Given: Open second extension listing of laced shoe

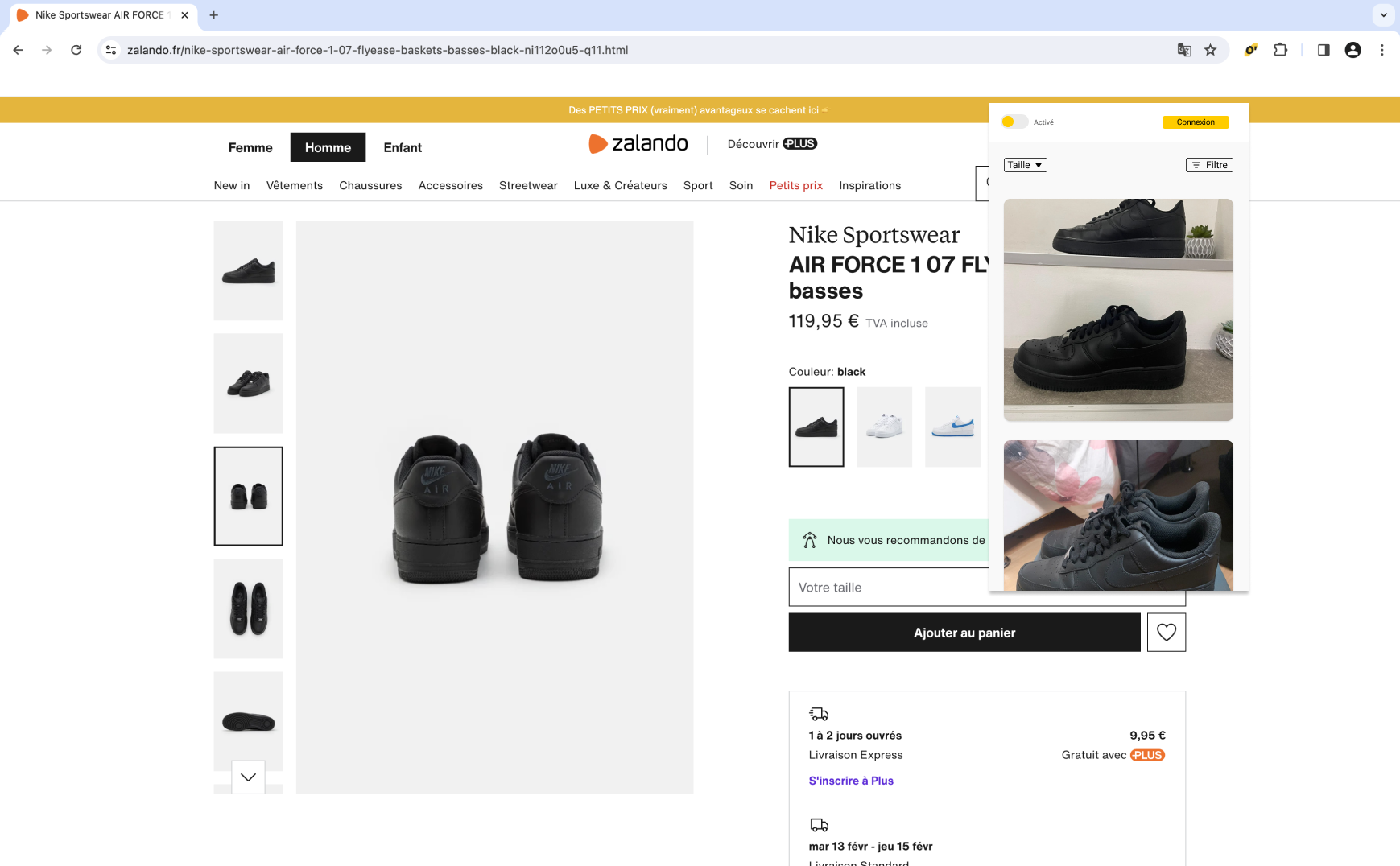Looking at the screenshot, I should 1118,515.
